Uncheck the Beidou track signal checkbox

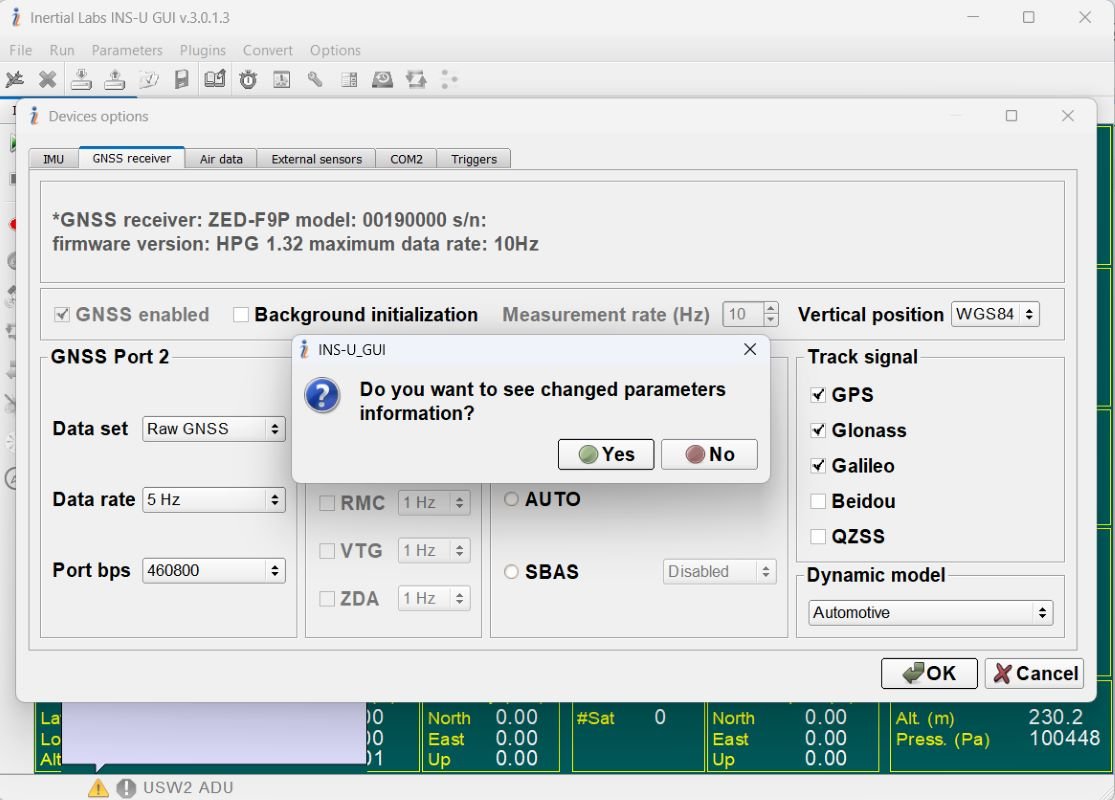click(817, 501)
